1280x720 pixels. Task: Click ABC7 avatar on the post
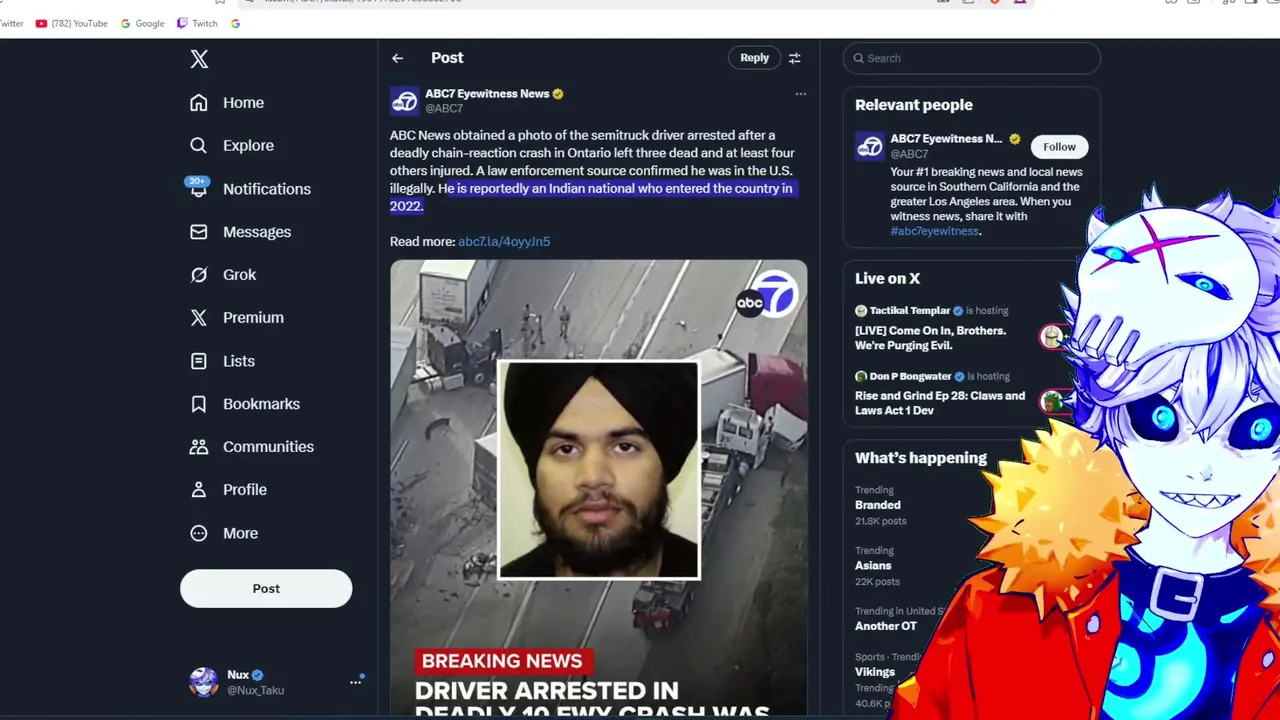coord(404,101)
